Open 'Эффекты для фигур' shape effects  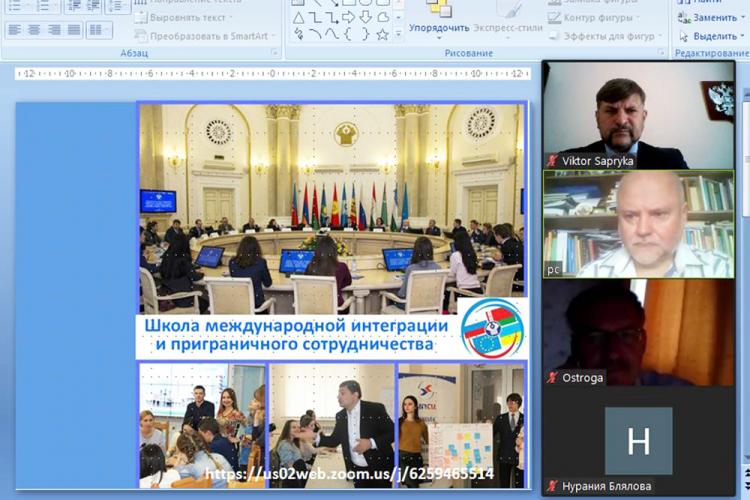(605, 36)
